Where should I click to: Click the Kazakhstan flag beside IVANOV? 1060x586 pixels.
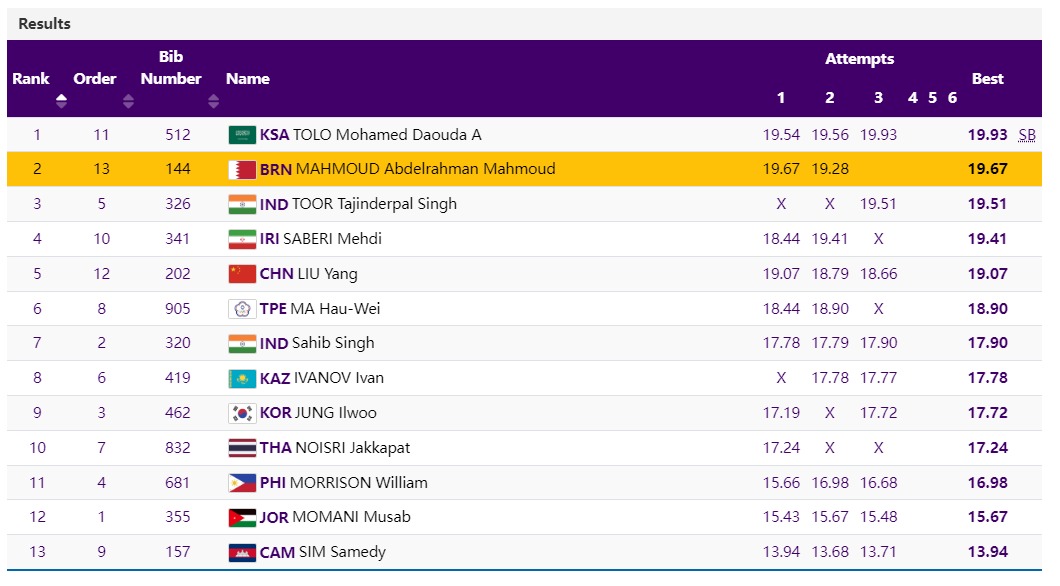pos(242,379)
